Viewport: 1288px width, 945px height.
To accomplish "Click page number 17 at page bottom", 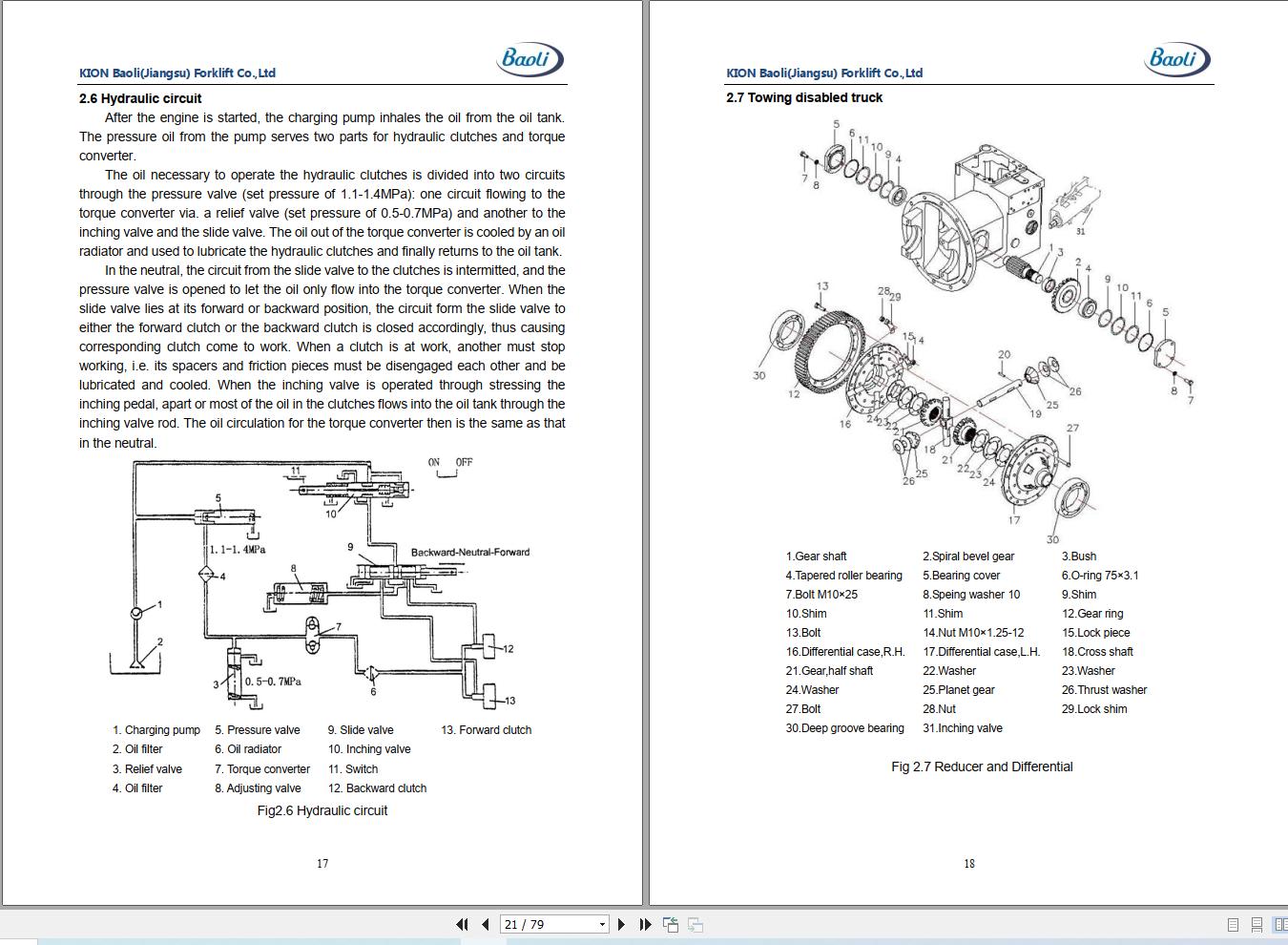I will tap(322, 864).
